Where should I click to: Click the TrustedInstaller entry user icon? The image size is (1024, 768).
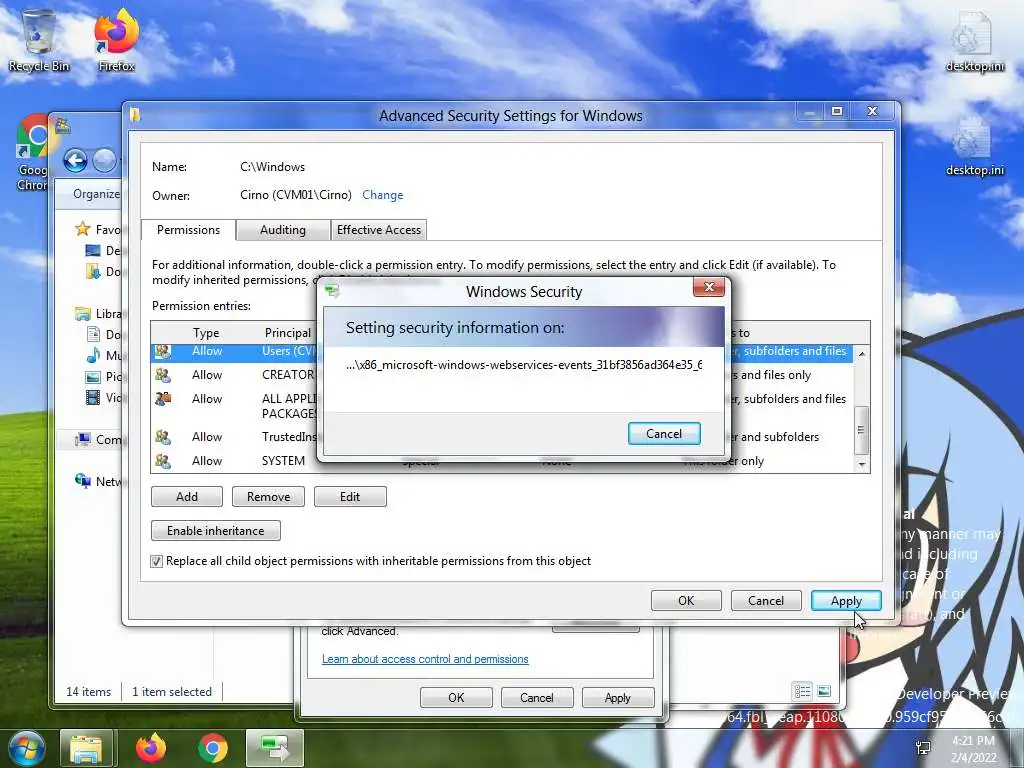click(x=163, y=437)
